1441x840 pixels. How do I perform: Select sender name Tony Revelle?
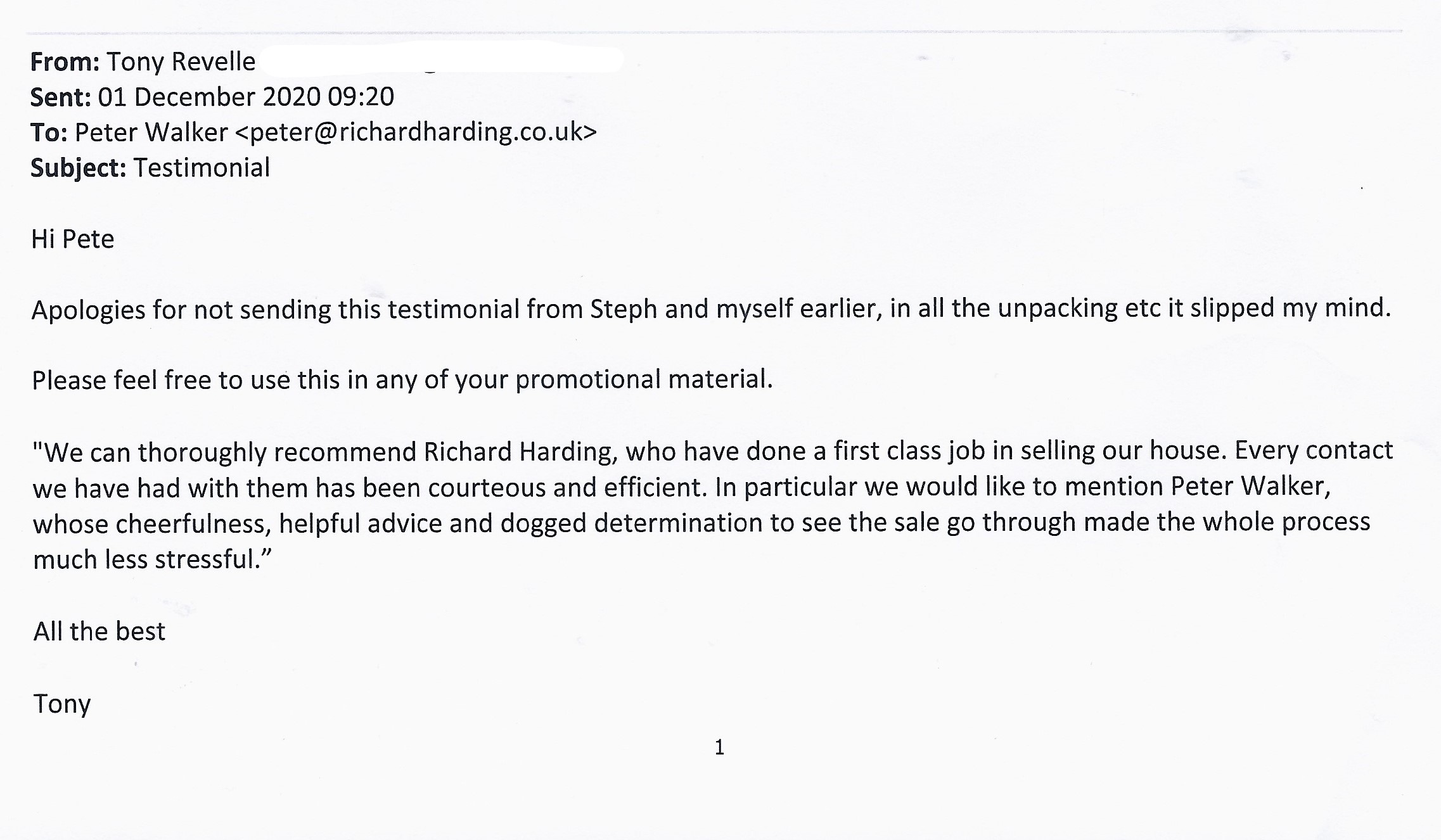pyautogui.click(x=181, y=62)
